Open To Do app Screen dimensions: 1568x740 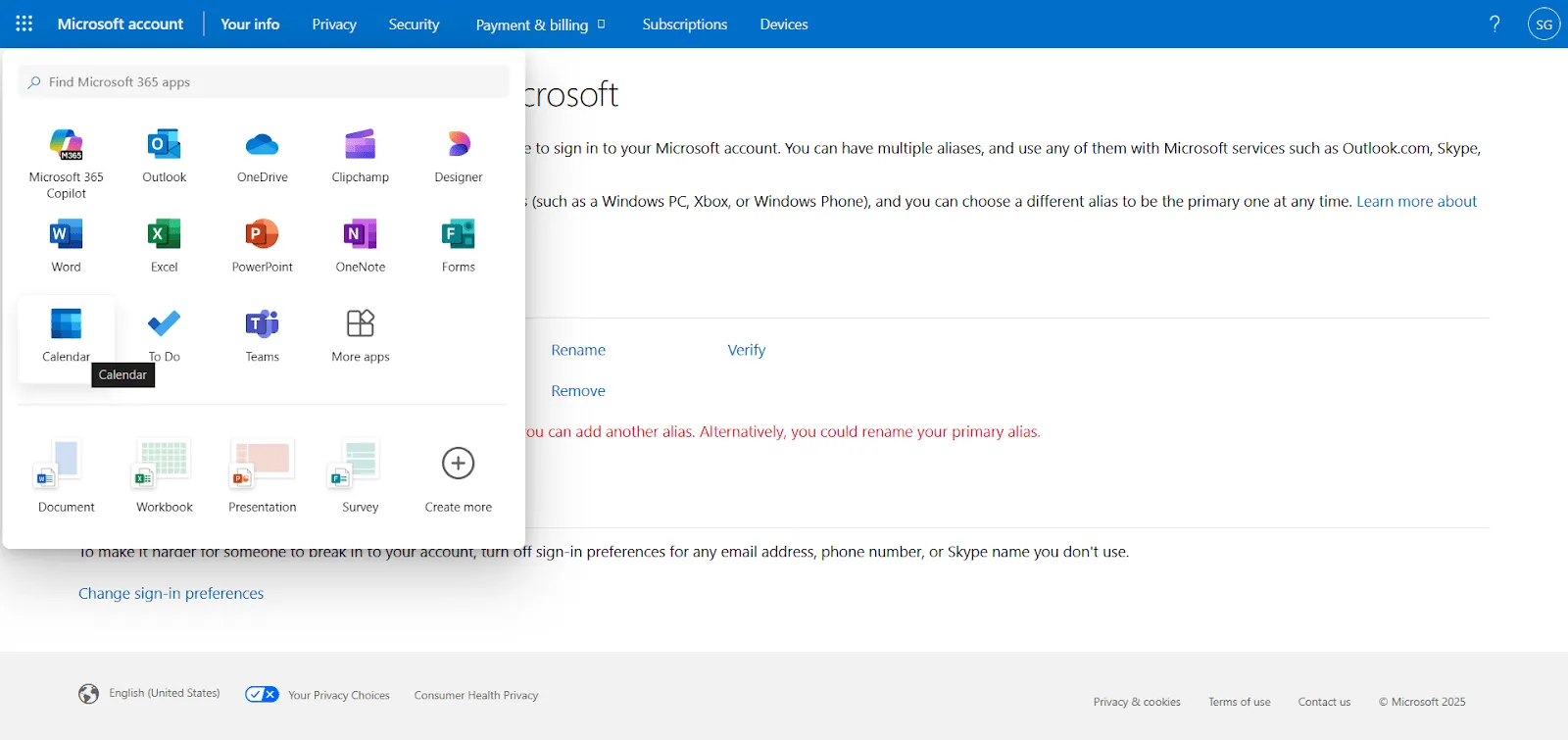[x=164, y=335]
